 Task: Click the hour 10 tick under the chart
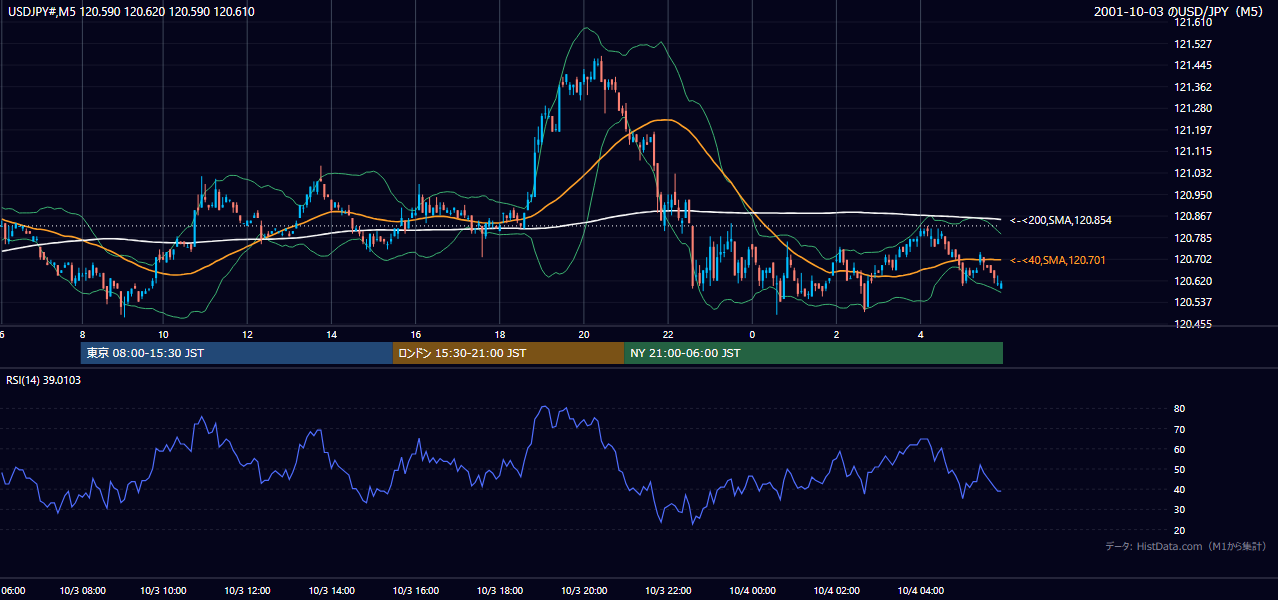(163, 334)
